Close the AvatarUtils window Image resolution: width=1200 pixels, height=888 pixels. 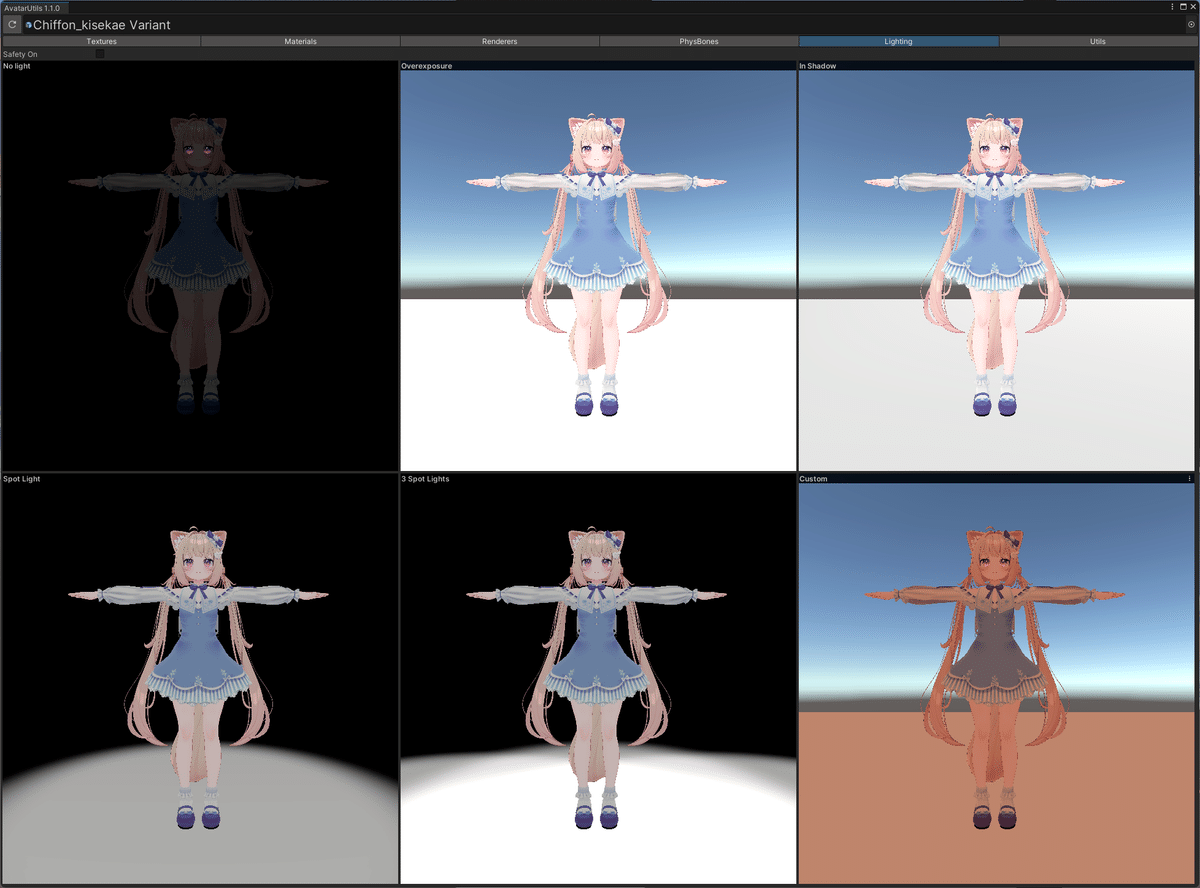[1192, 7]
